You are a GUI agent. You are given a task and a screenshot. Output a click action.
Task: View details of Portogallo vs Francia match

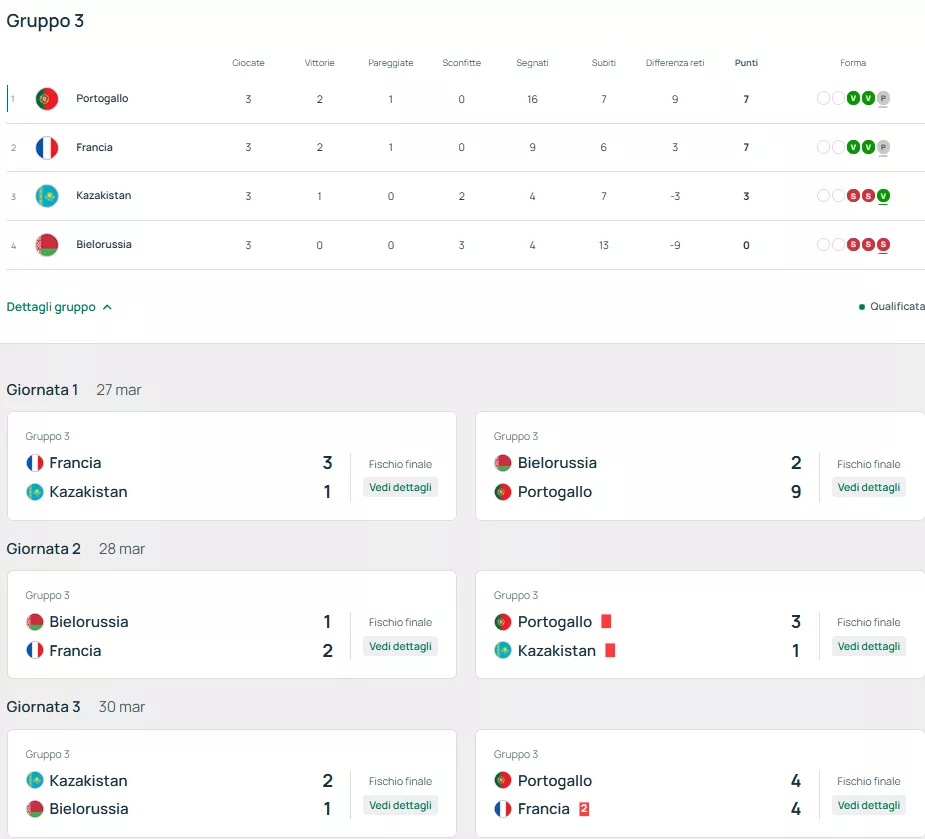tap(868, 805)
